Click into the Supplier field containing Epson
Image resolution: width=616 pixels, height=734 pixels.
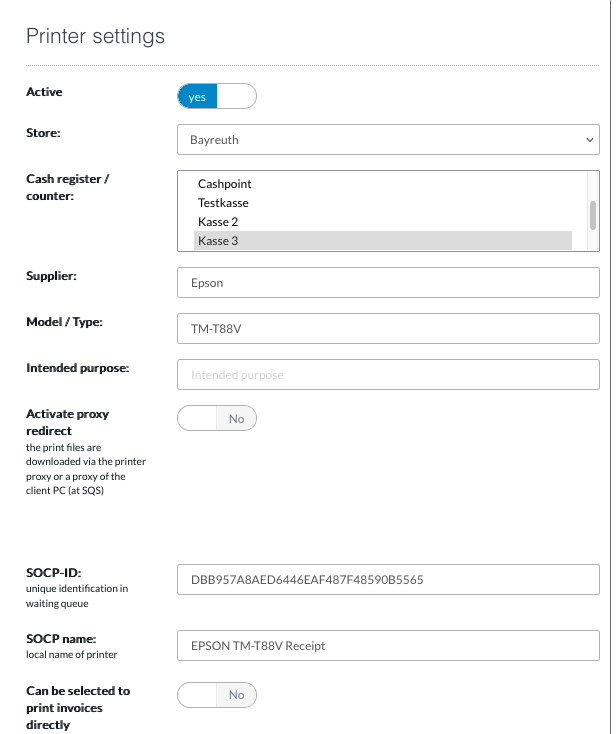pos(388,283)
